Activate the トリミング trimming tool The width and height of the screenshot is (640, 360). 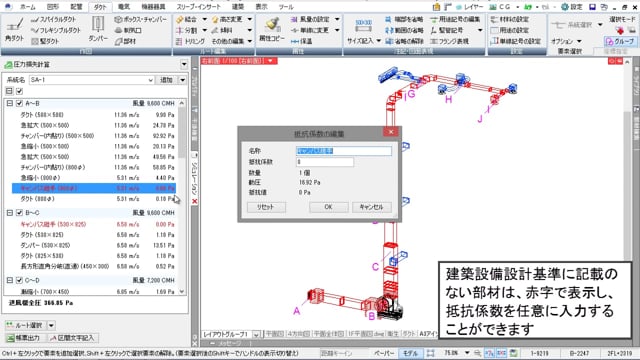(x=190, y=41)
